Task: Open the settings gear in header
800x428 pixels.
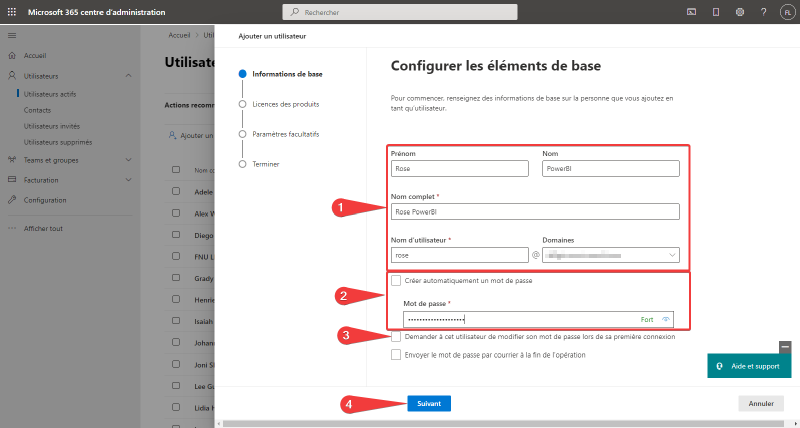Action: point(740,12)
